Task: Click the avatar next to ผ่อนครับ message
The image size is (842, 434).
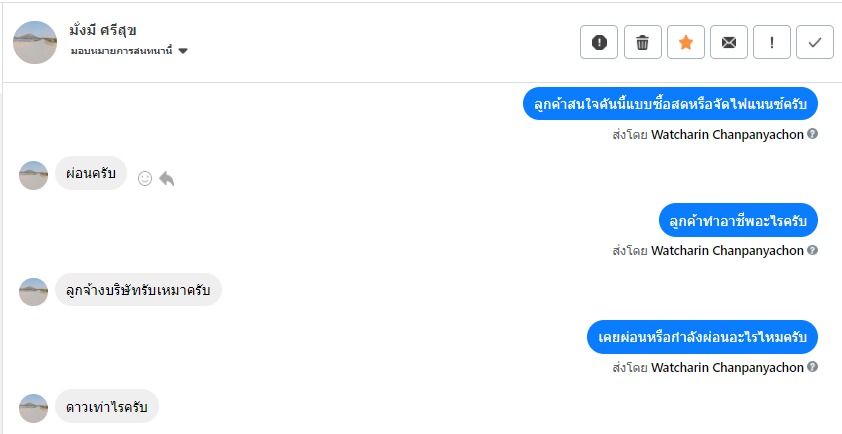Action: point(34,175)
